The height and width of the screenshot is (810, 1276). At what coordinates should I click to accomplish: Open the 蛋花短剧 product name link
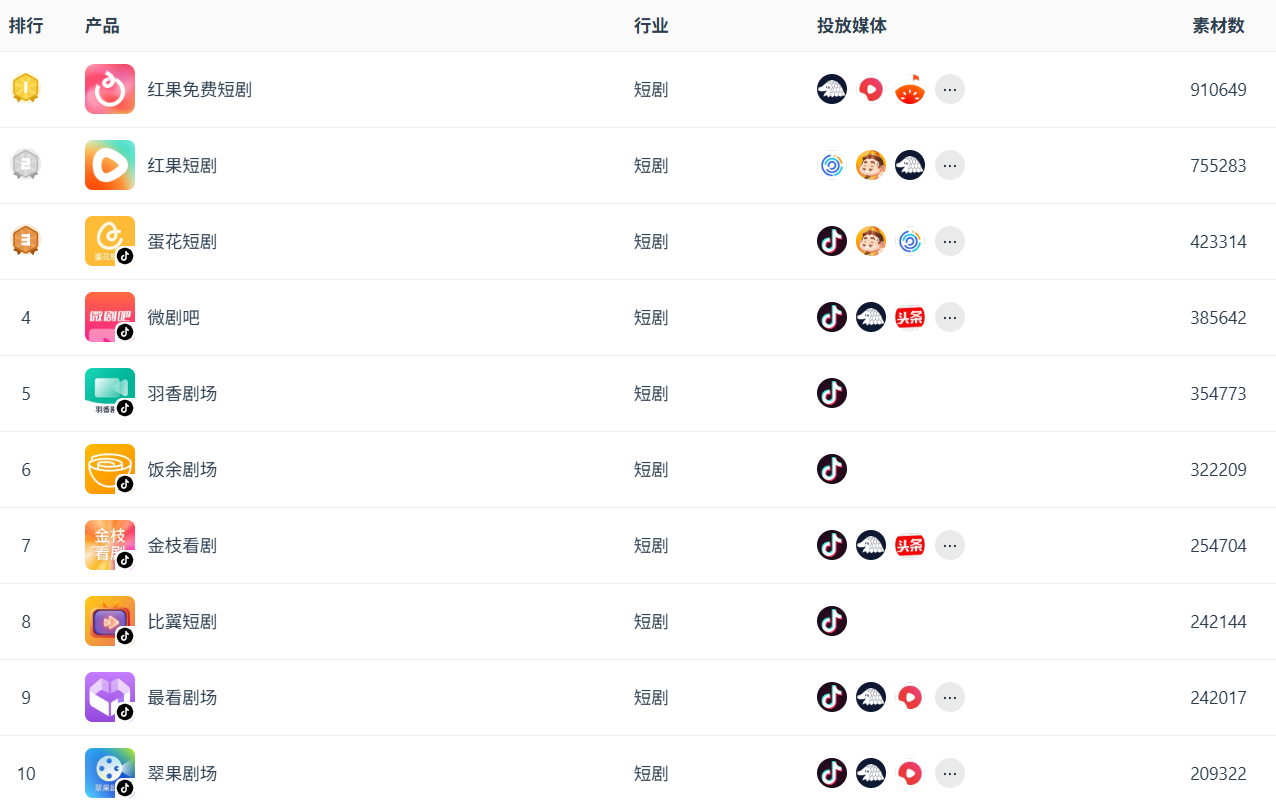coord(182,241)
